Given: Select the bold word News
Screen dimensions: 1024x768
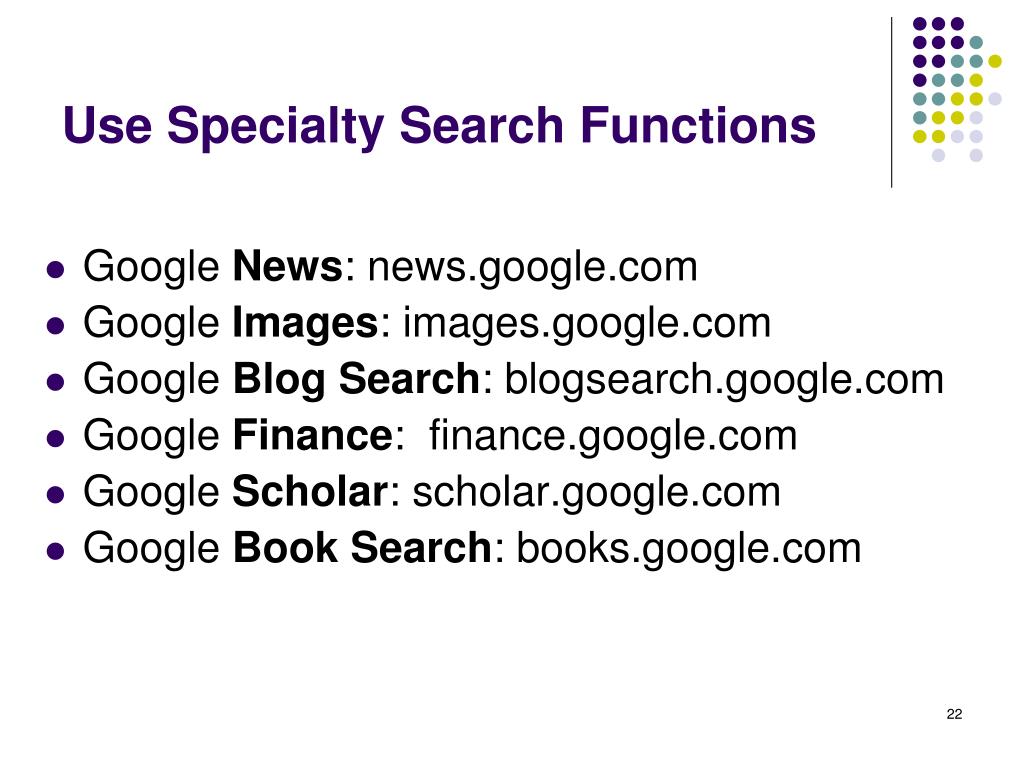Looking at the screenshot, I should coord(287,266).
